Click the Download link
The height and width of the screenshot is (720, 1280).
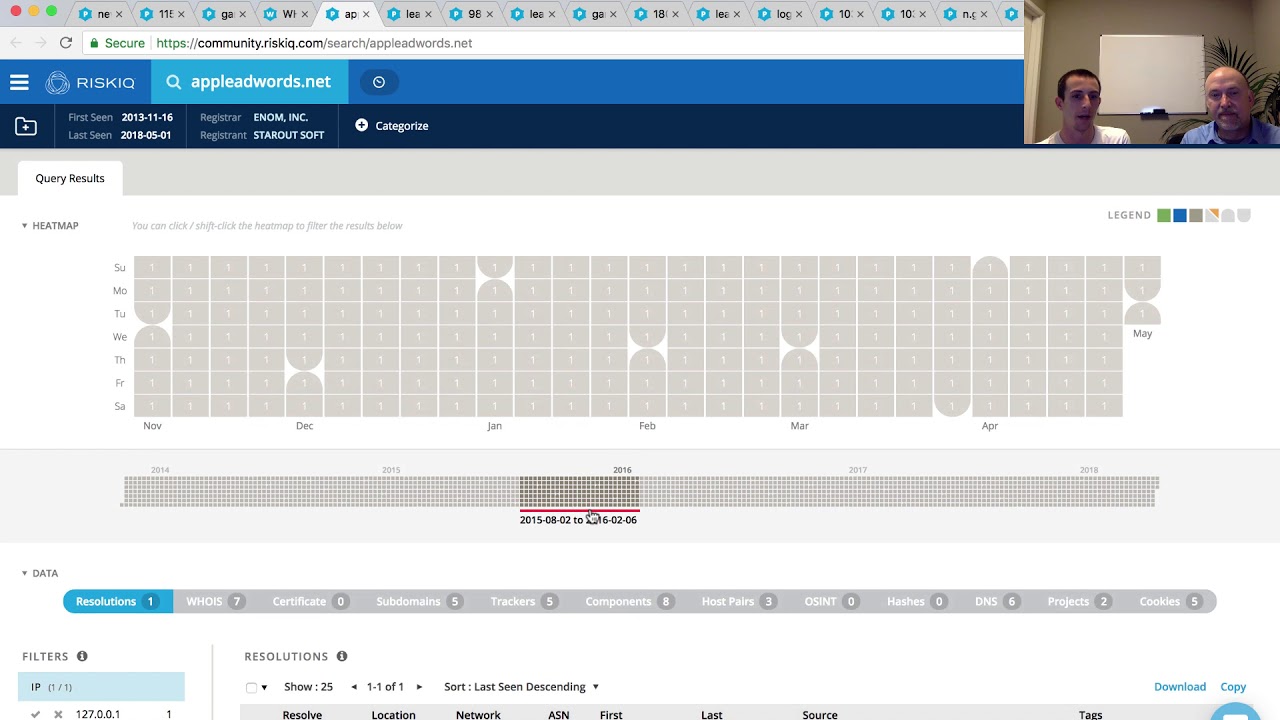pyautogui.click(x=1180, y=687)
